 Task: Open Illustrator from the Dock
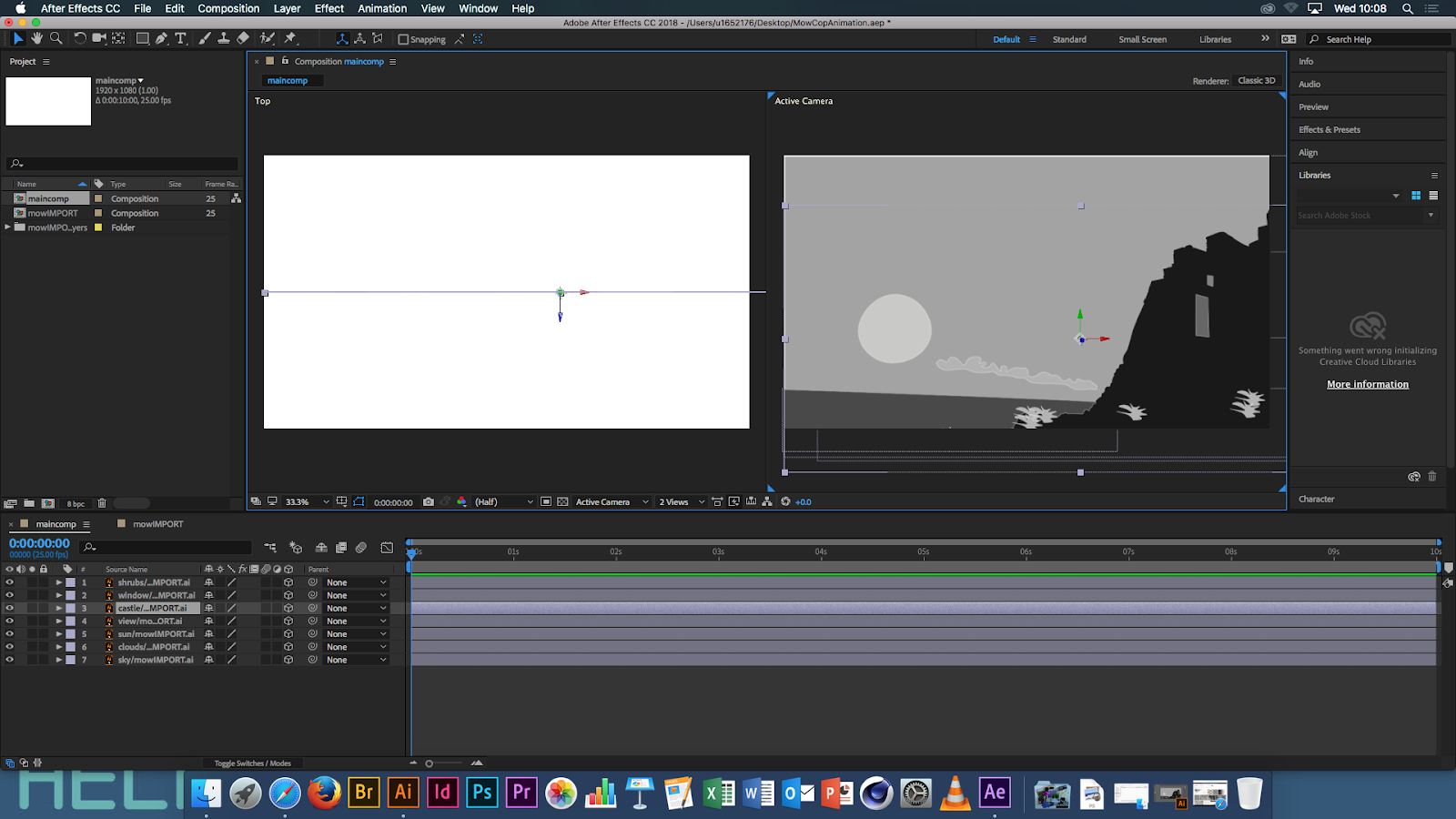point(403,793)
